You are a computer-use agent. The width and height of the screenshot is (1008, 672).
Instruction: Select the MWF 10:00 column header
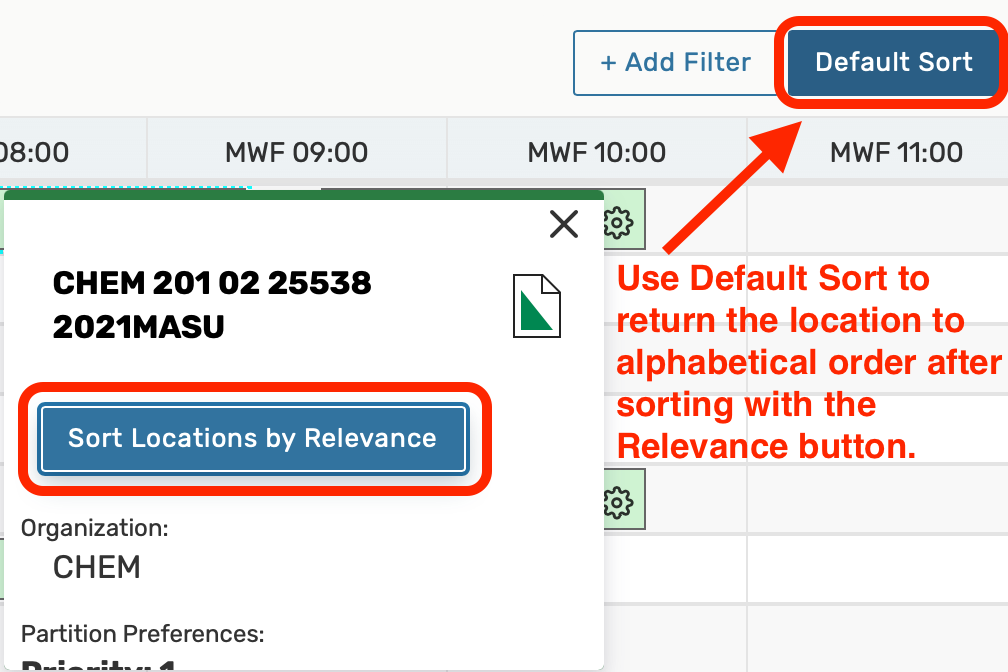click(x=596, y=152)
